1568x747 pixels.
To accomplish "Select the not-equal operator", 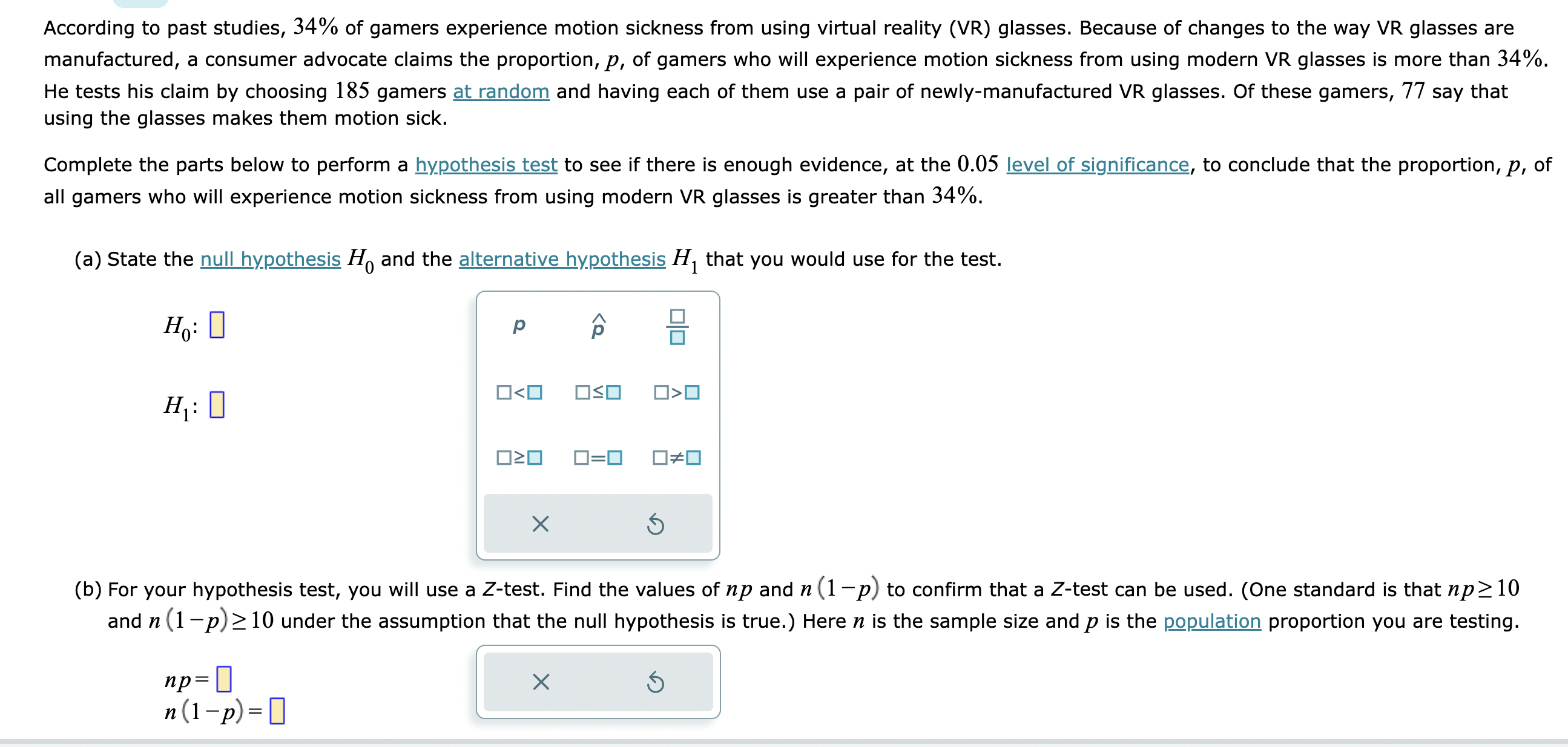I will [x=677, y=458].
